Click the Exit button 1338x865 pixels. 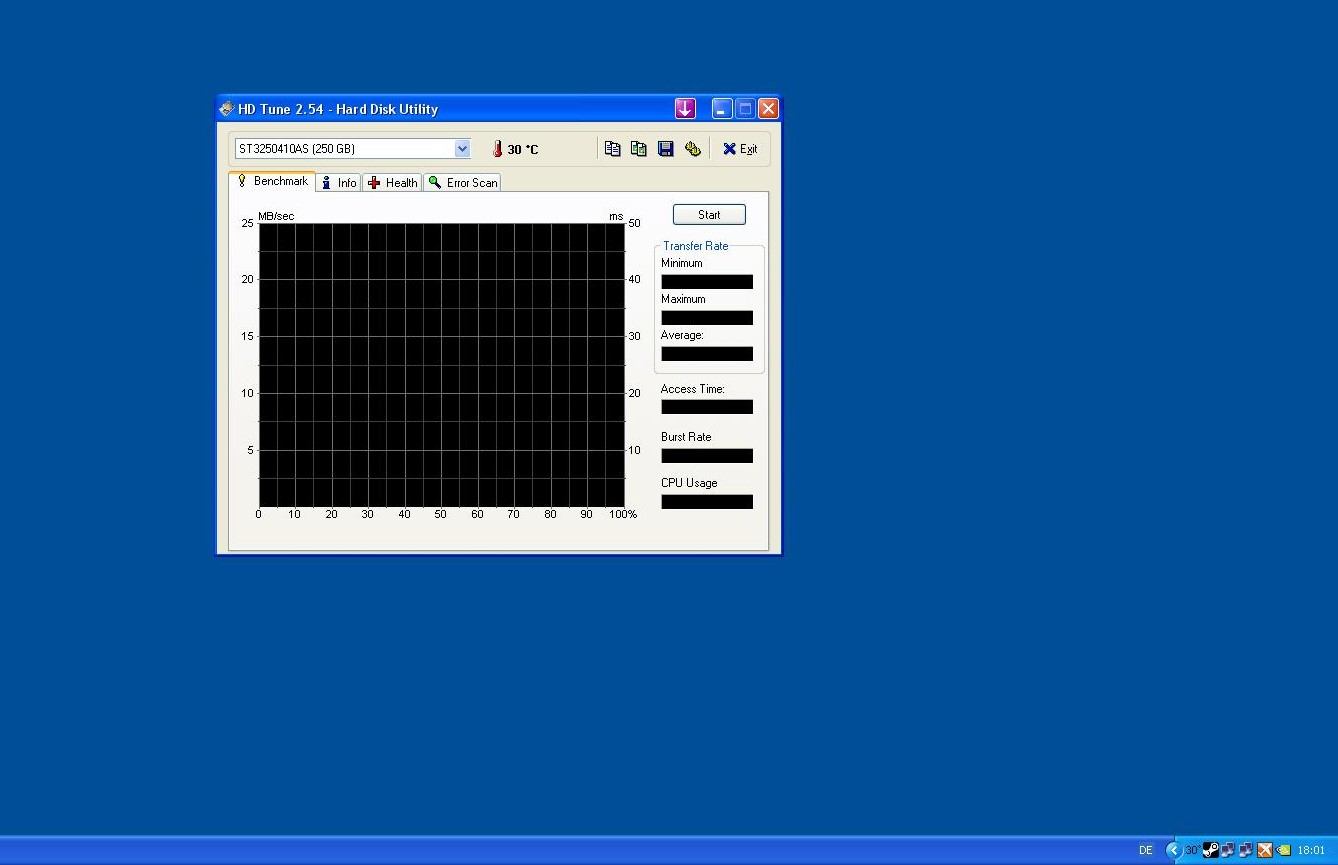[740, 149]
